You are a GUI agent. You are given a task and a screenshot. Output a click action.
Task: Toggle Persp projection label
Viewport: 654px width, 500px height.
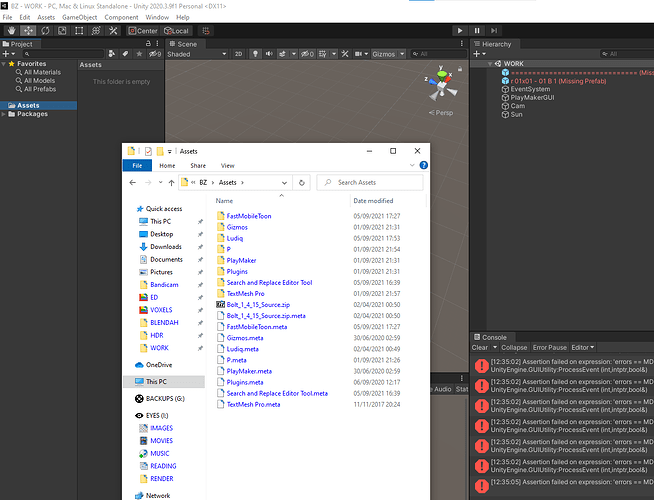coord(441,113)
